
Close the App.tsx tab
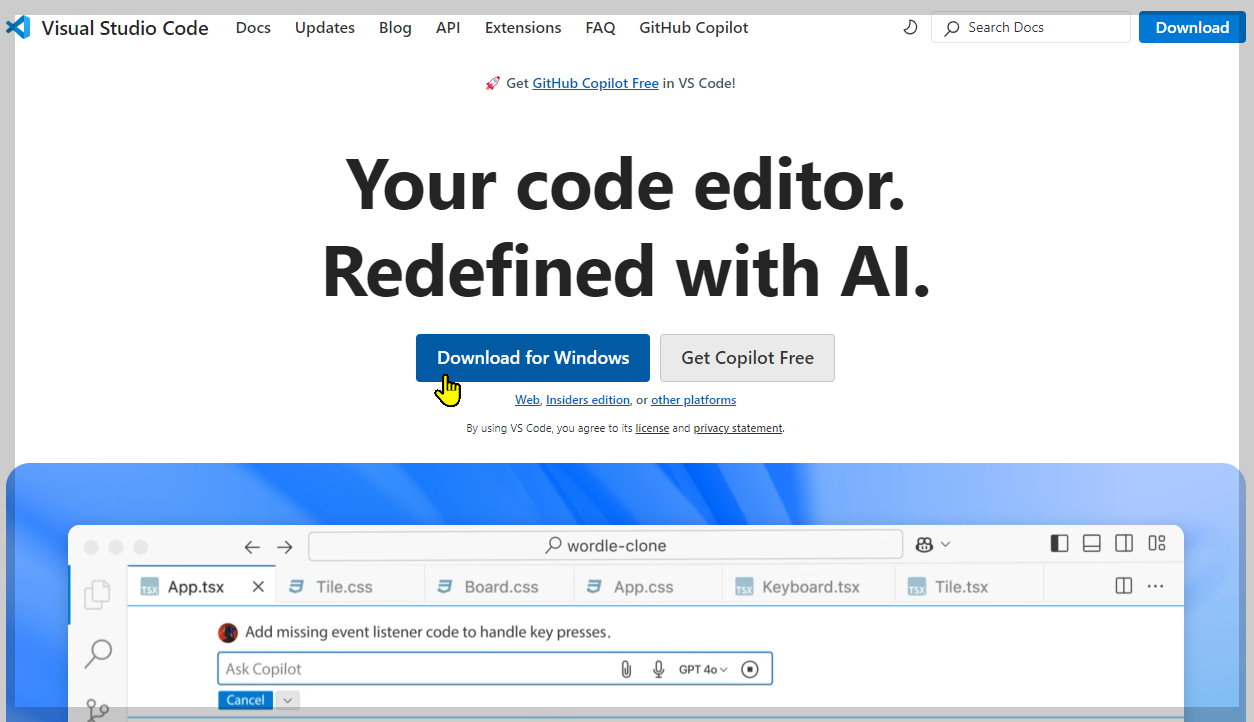coord(258,587)
